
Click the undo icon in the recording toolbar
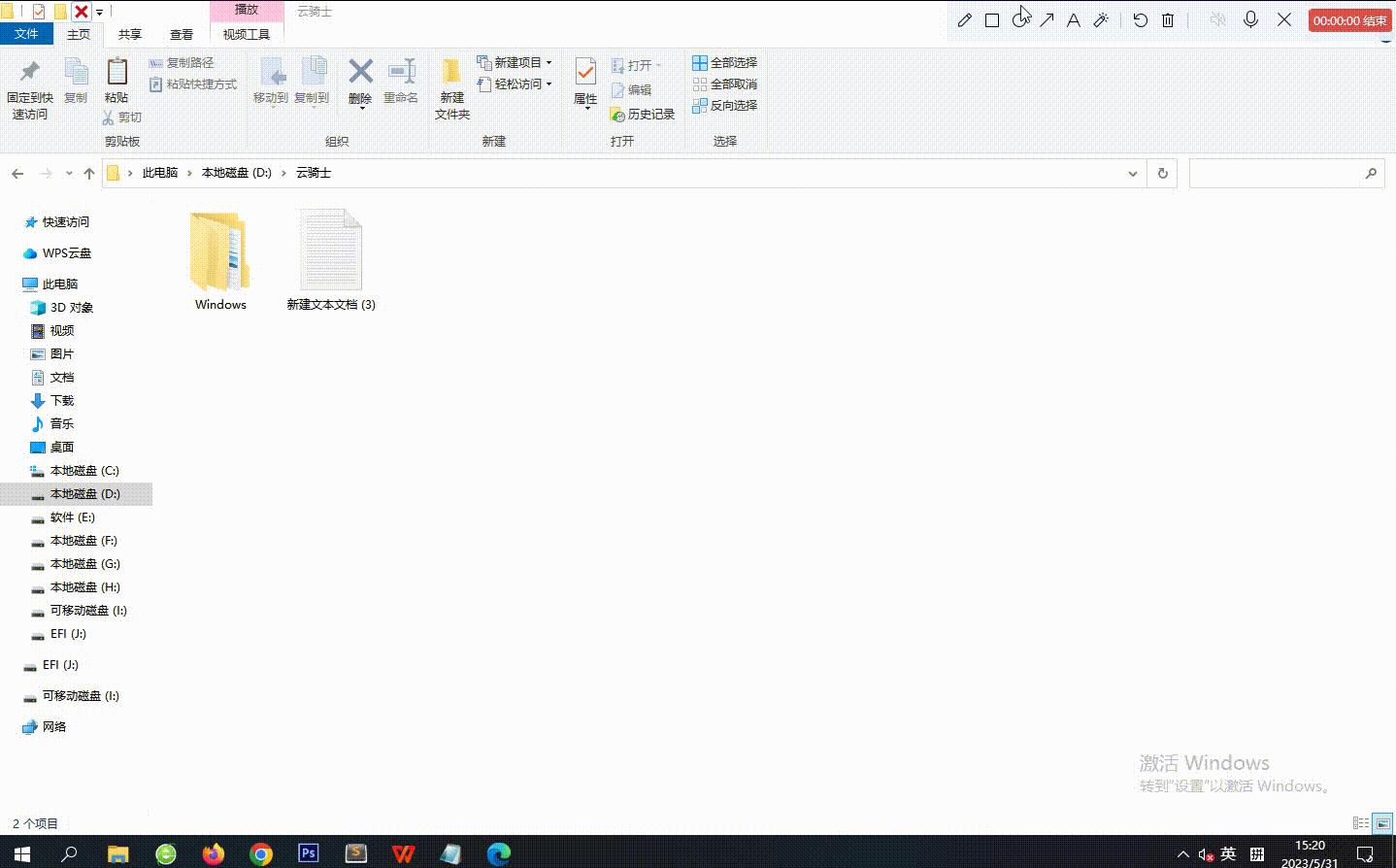[x=1140, y=19]
